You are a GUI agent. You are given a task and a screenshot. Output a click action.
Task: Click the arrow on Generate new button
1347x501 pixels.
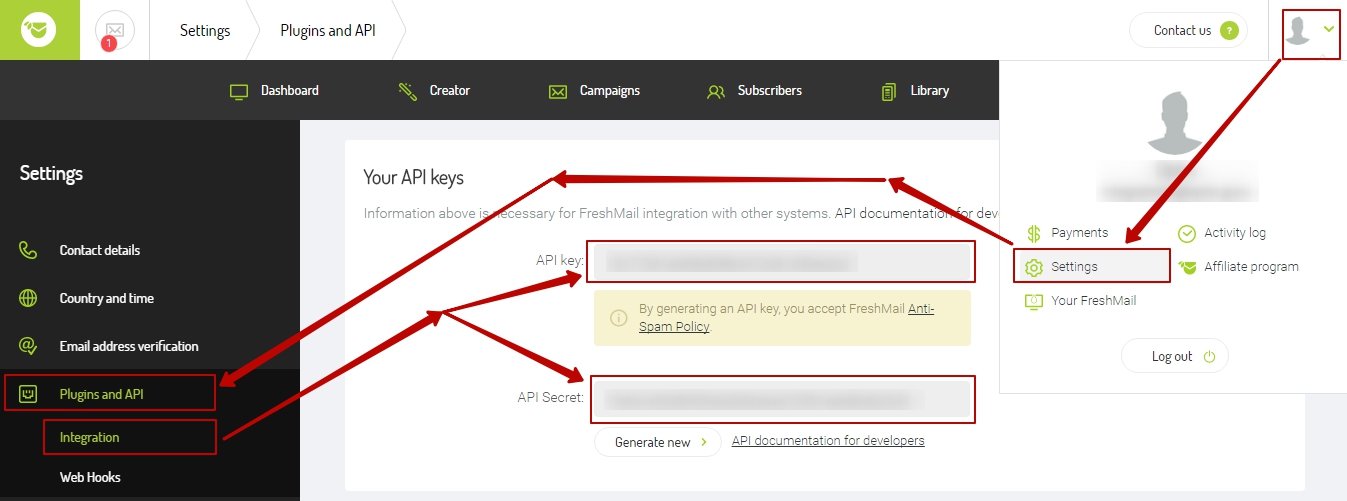pyautogui.click(x=704, y=442)
